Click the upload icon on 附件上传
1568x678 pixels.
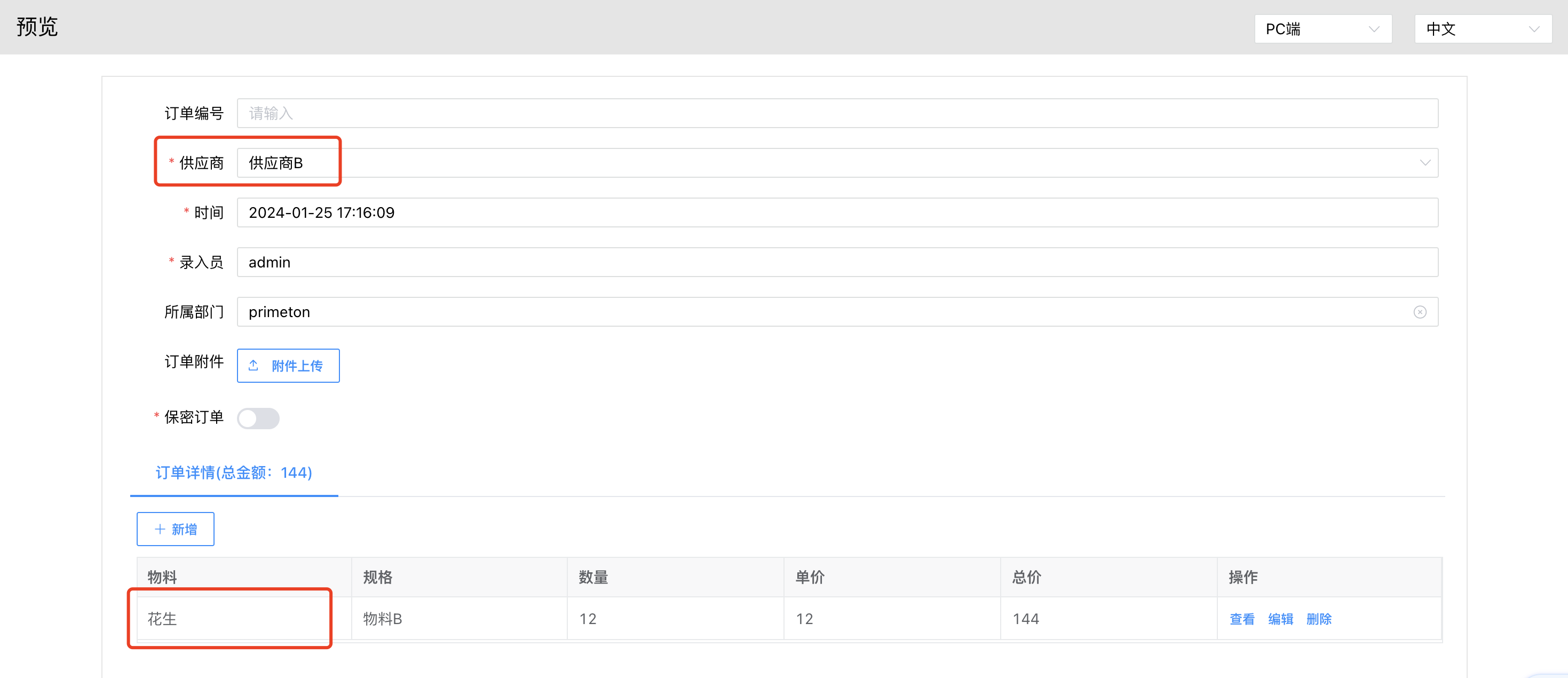click(x=254, y=366)
